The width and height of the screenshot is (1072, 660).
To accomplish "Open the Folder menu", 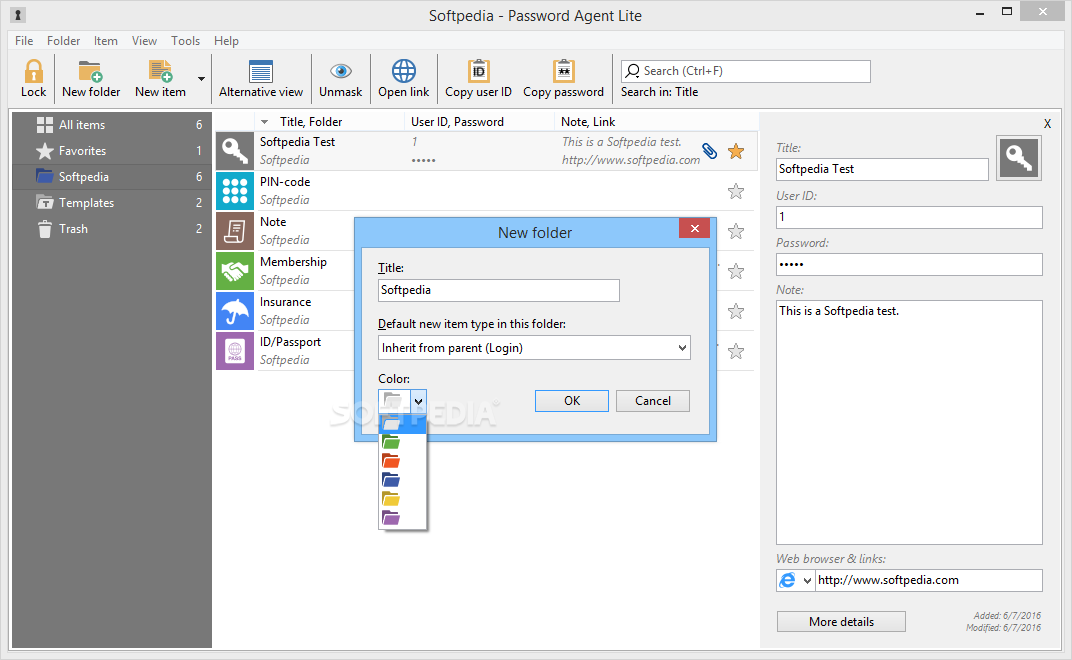I will pyautogui.click(x=64, y=40).
